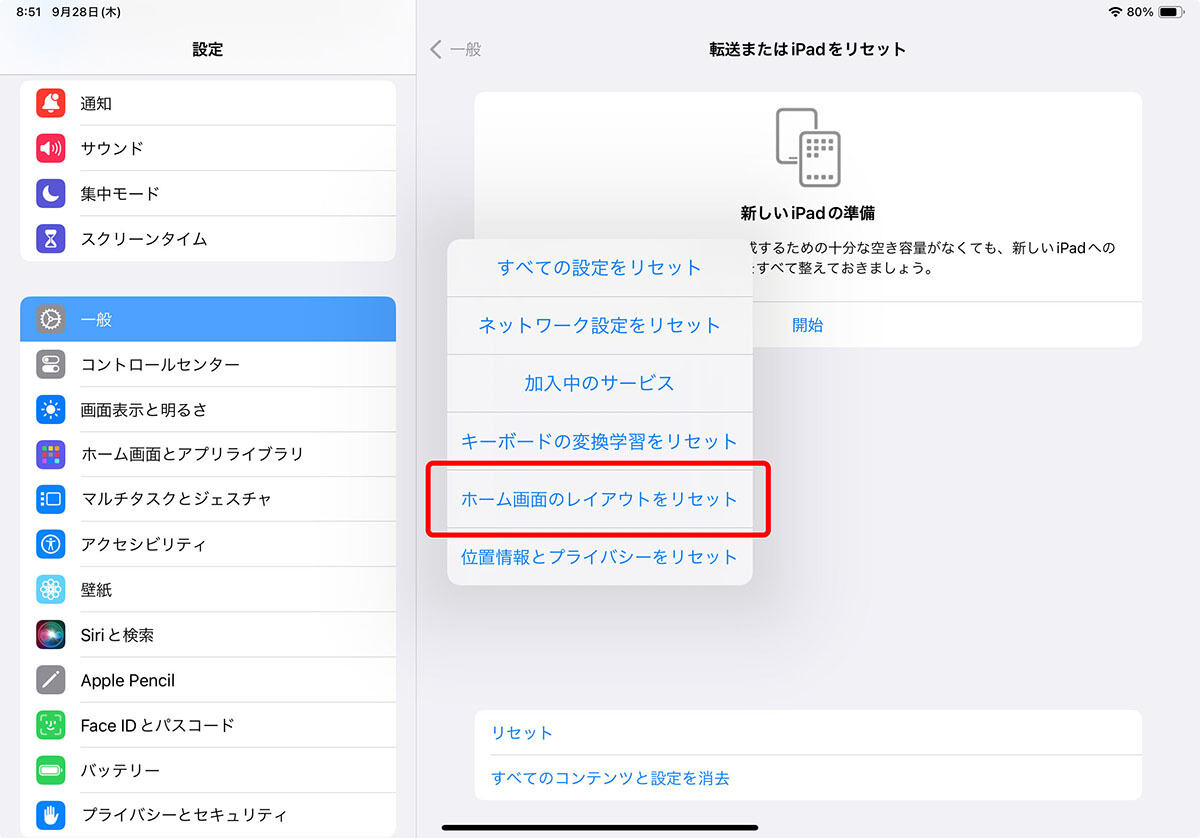Image resolution: width=1200 pixels, height=838 pixels.
Task: Tap the home indicator bar
Action: point(600,827)
